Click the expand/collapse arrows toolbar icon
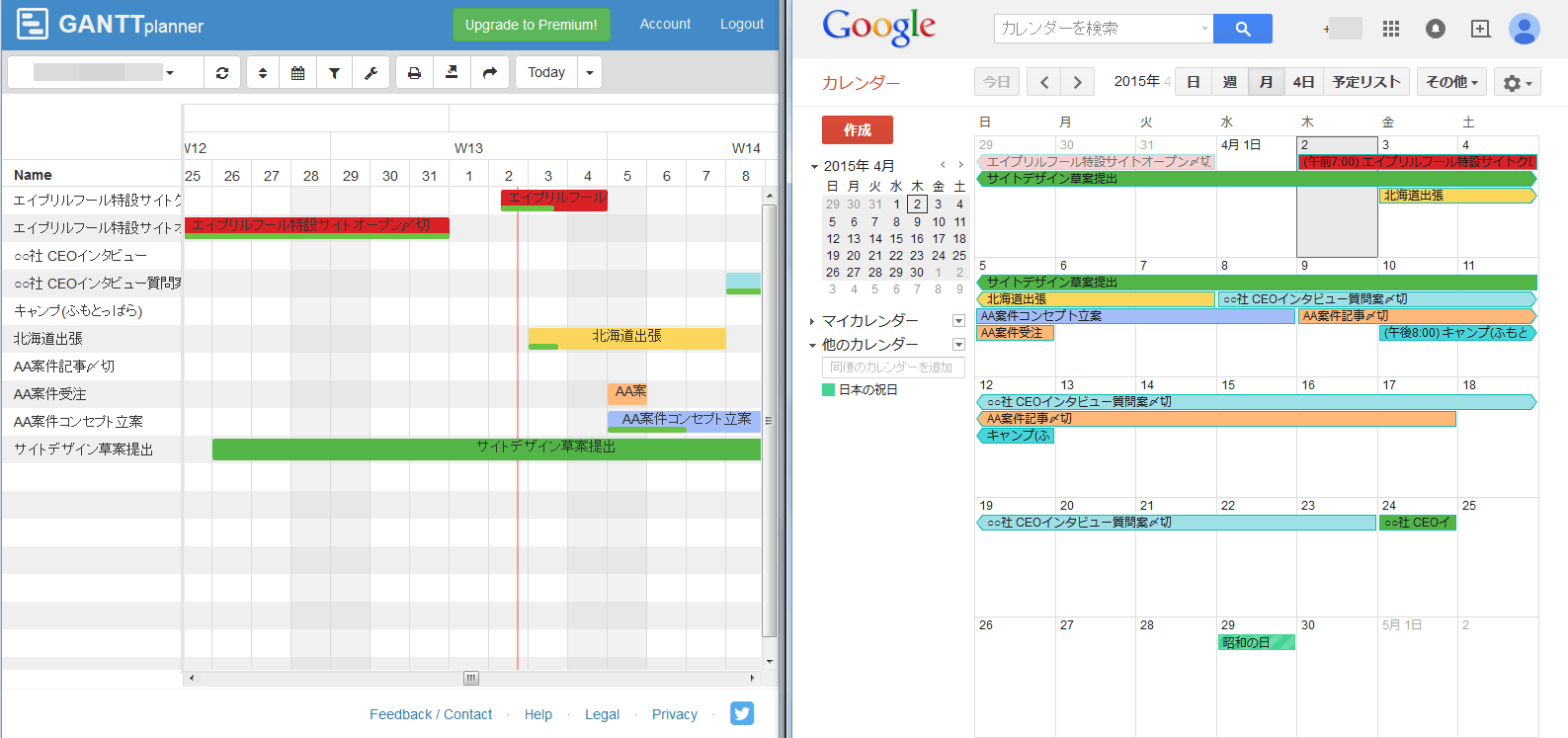Image resolution: width=1568 pixels, height=738 pixels. [x=263, y=72]
